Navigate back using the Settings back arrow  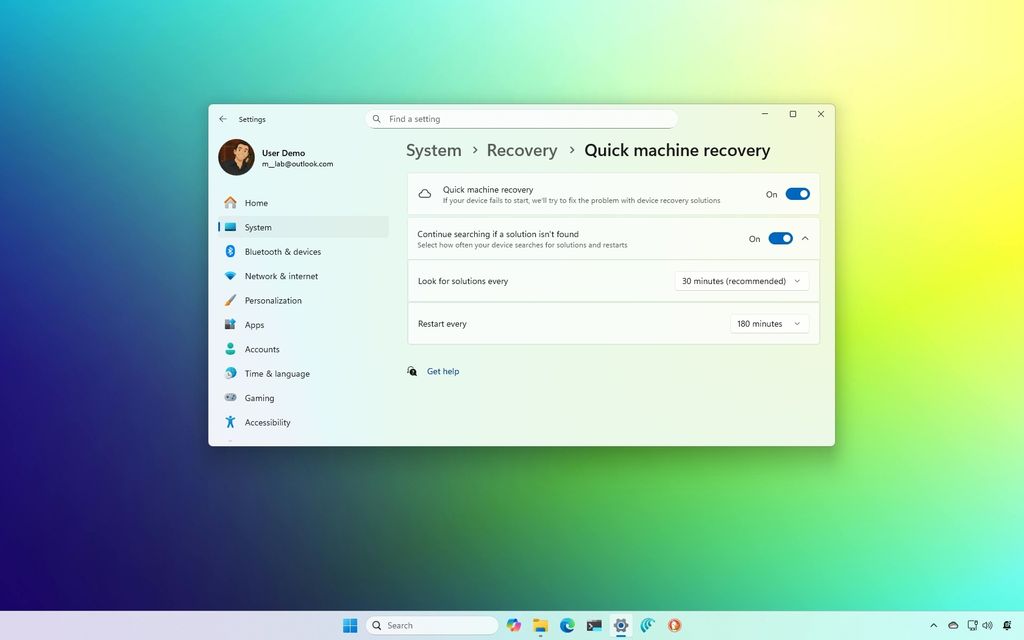(x=223, y=118)
